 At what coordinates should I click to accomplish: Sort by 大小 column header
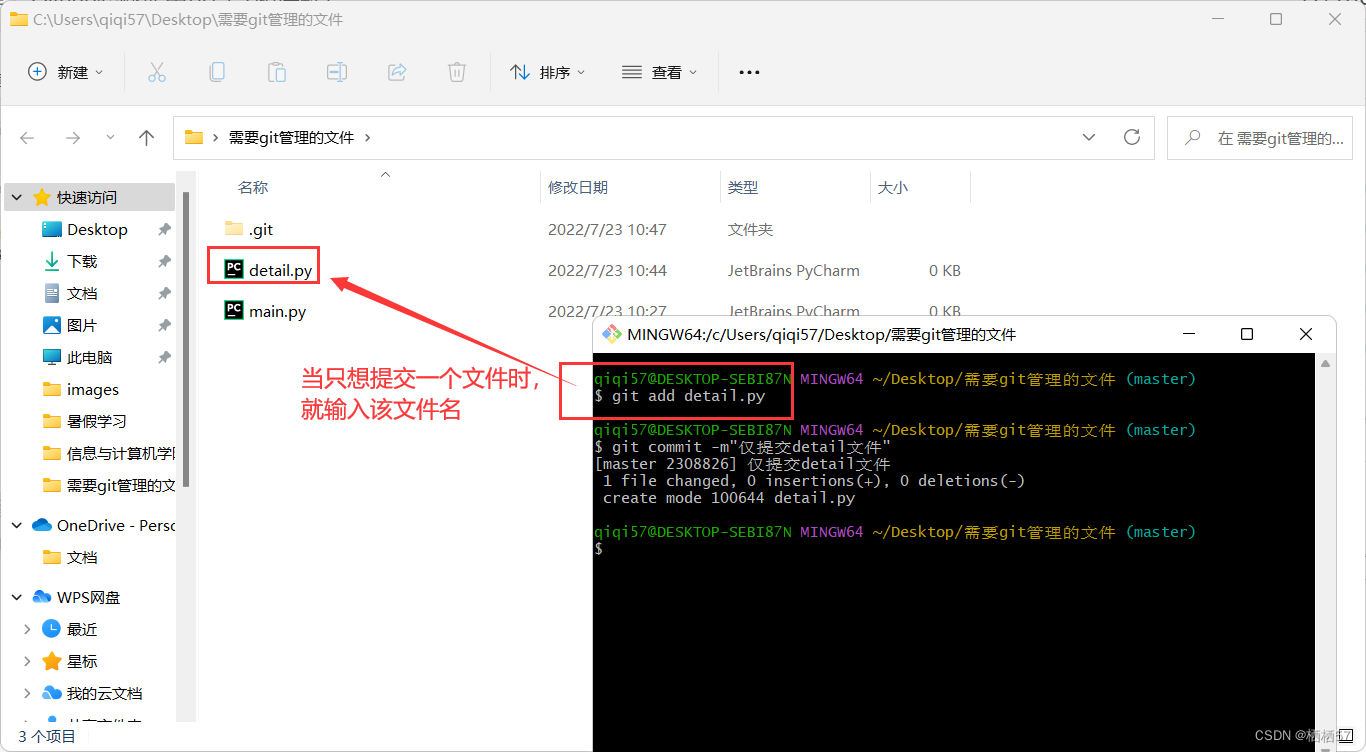click(x=893, y=187)
